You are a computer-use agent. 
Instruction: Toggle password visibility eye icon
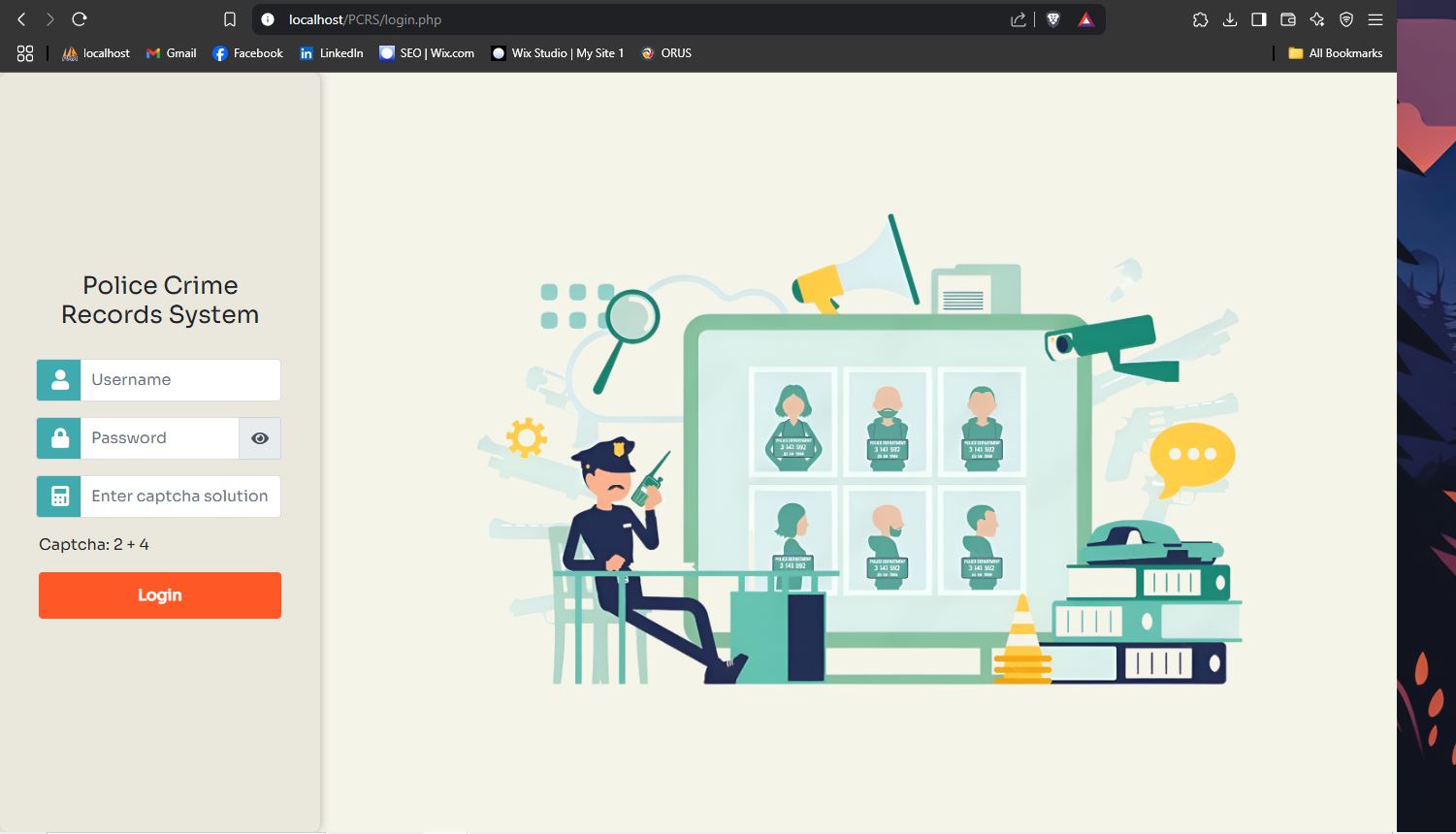260,438
